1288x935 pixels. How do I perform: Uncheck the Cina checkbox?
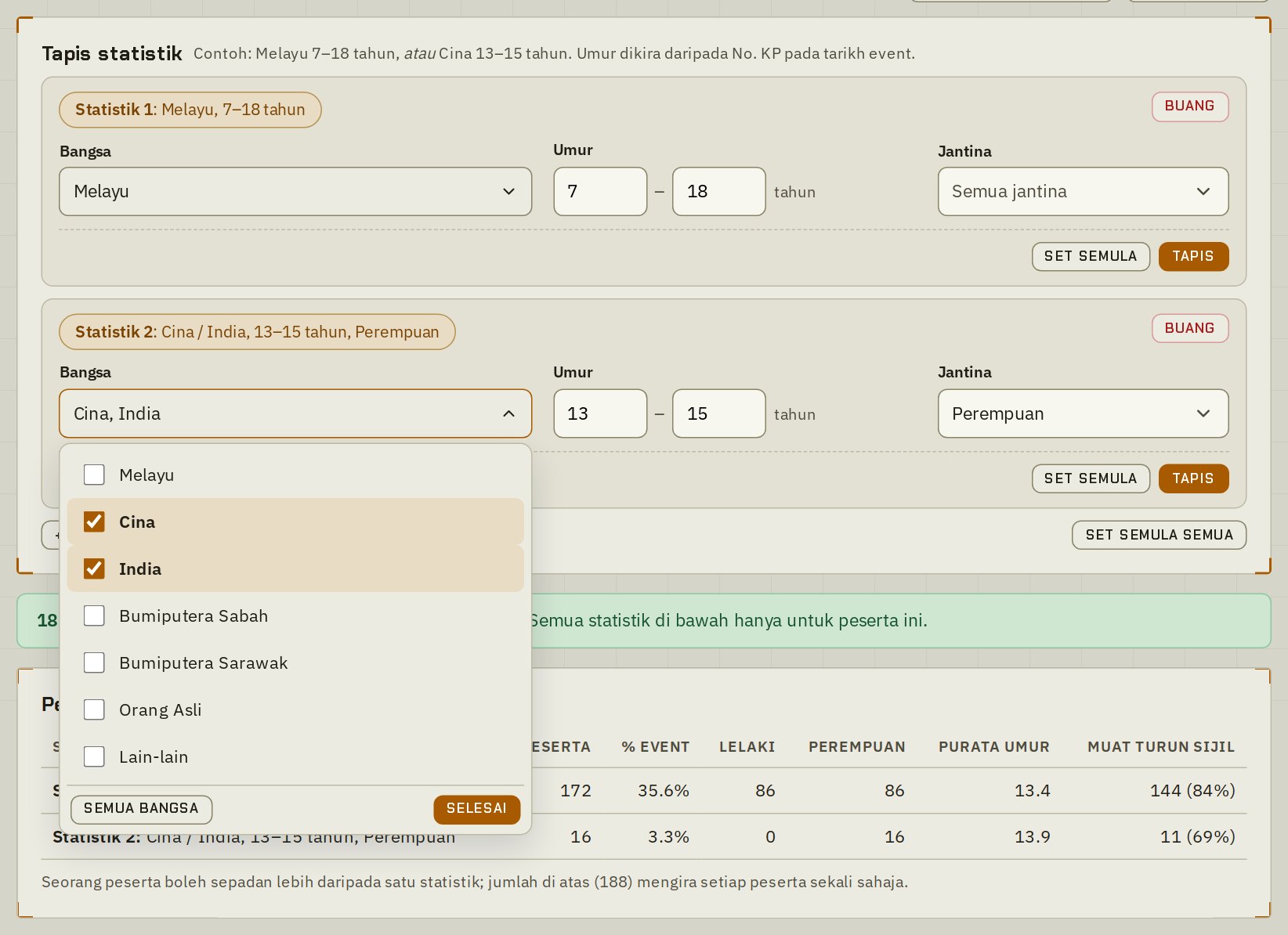[x=94, y=522]
